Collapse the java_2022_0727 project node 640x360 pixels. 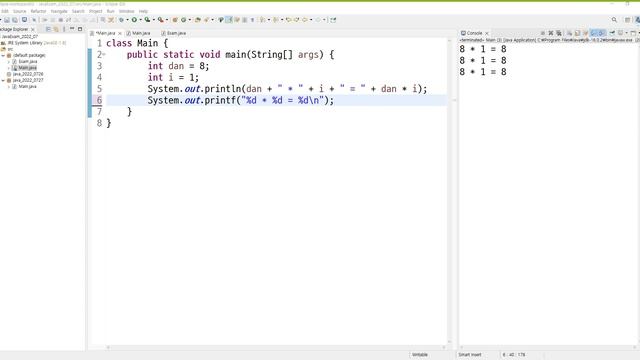point(3,80)
